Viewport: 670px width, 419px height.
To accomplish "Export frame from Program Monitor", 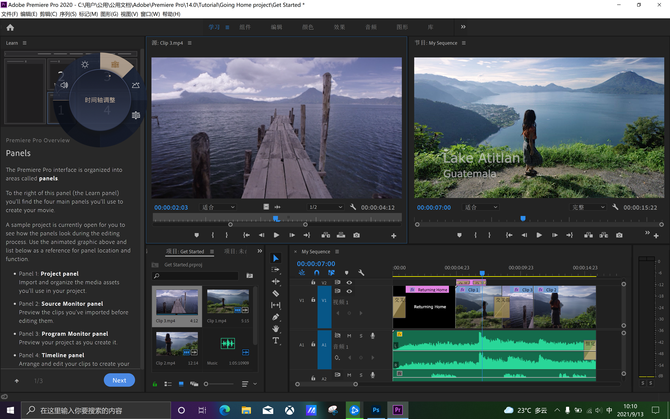I will coord(619,235).
